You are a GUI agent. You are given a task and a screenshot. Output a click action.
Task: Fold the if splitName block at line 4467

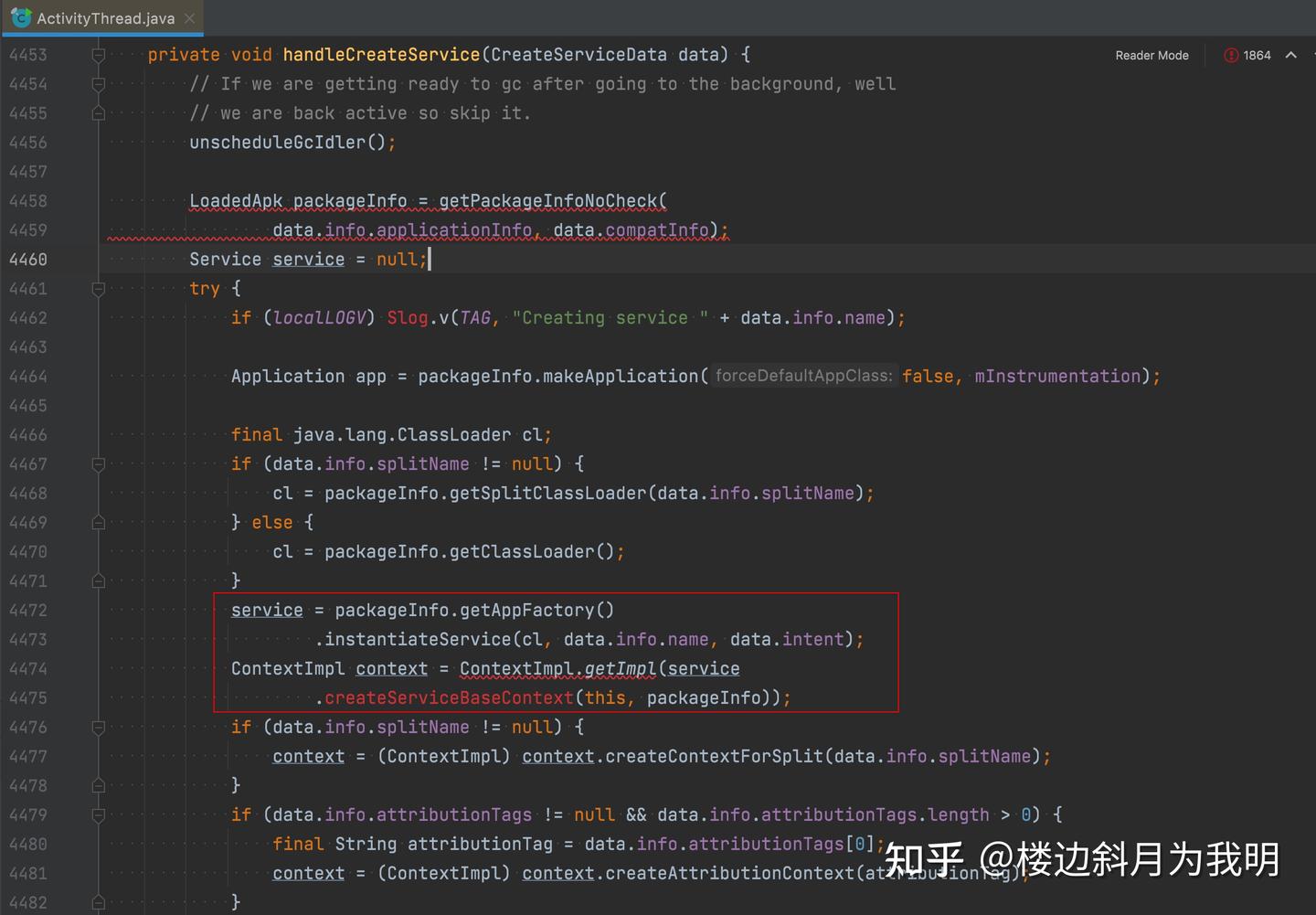[x=99, y=464]
